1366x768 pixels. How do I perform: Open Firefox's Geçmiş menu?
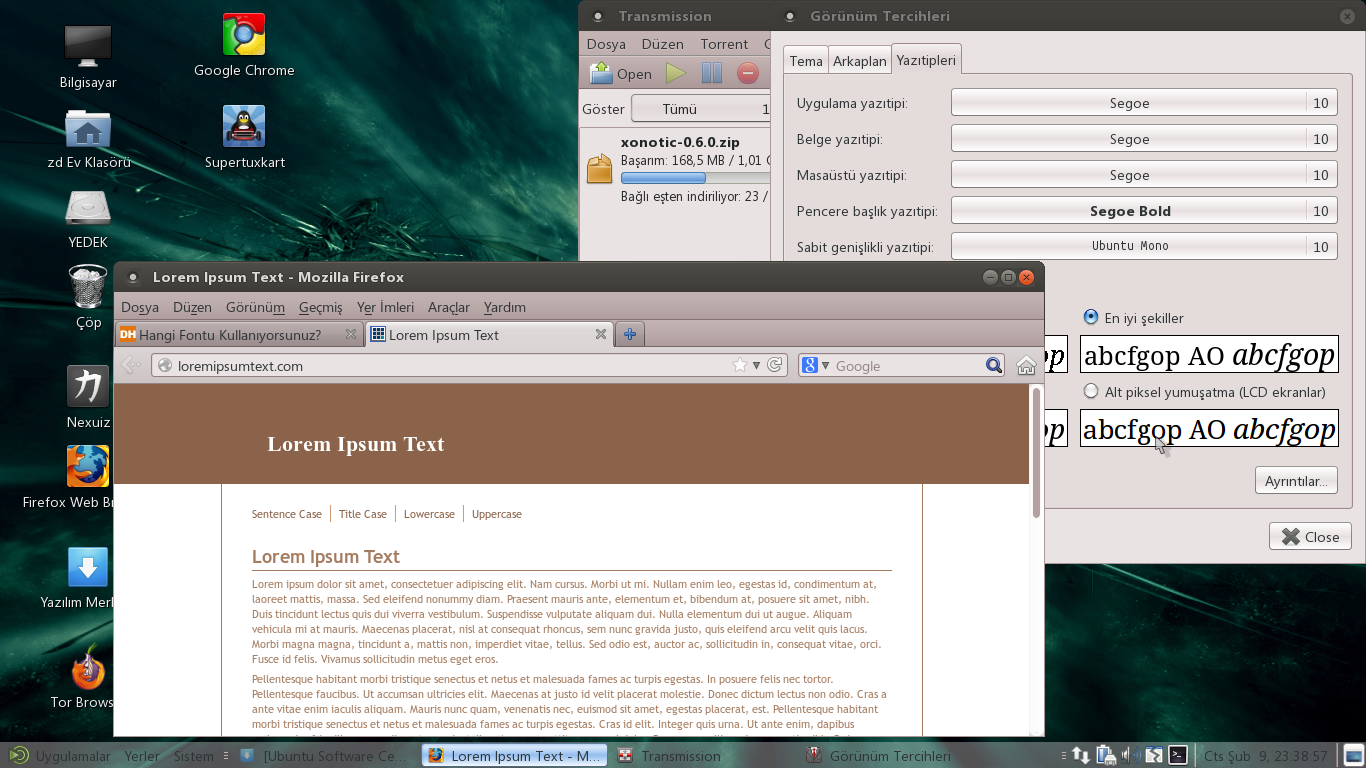[x=320, y=307]
